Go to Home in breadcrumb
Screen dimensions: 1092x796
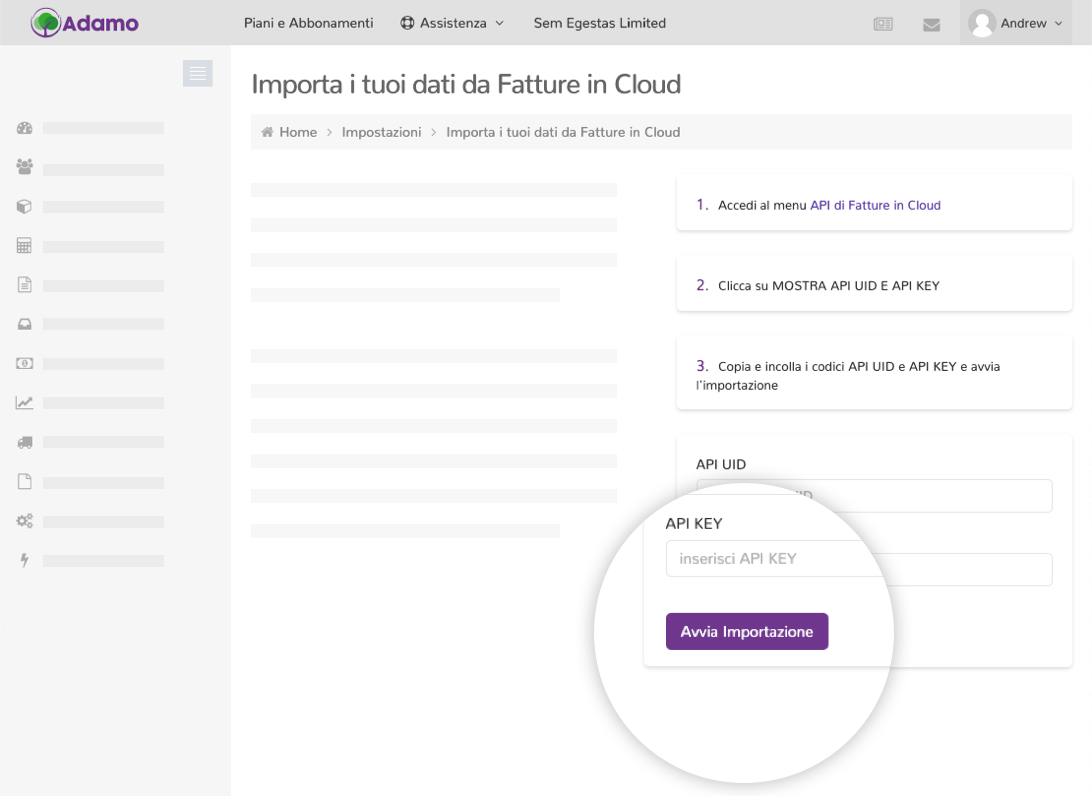point(298,132)
